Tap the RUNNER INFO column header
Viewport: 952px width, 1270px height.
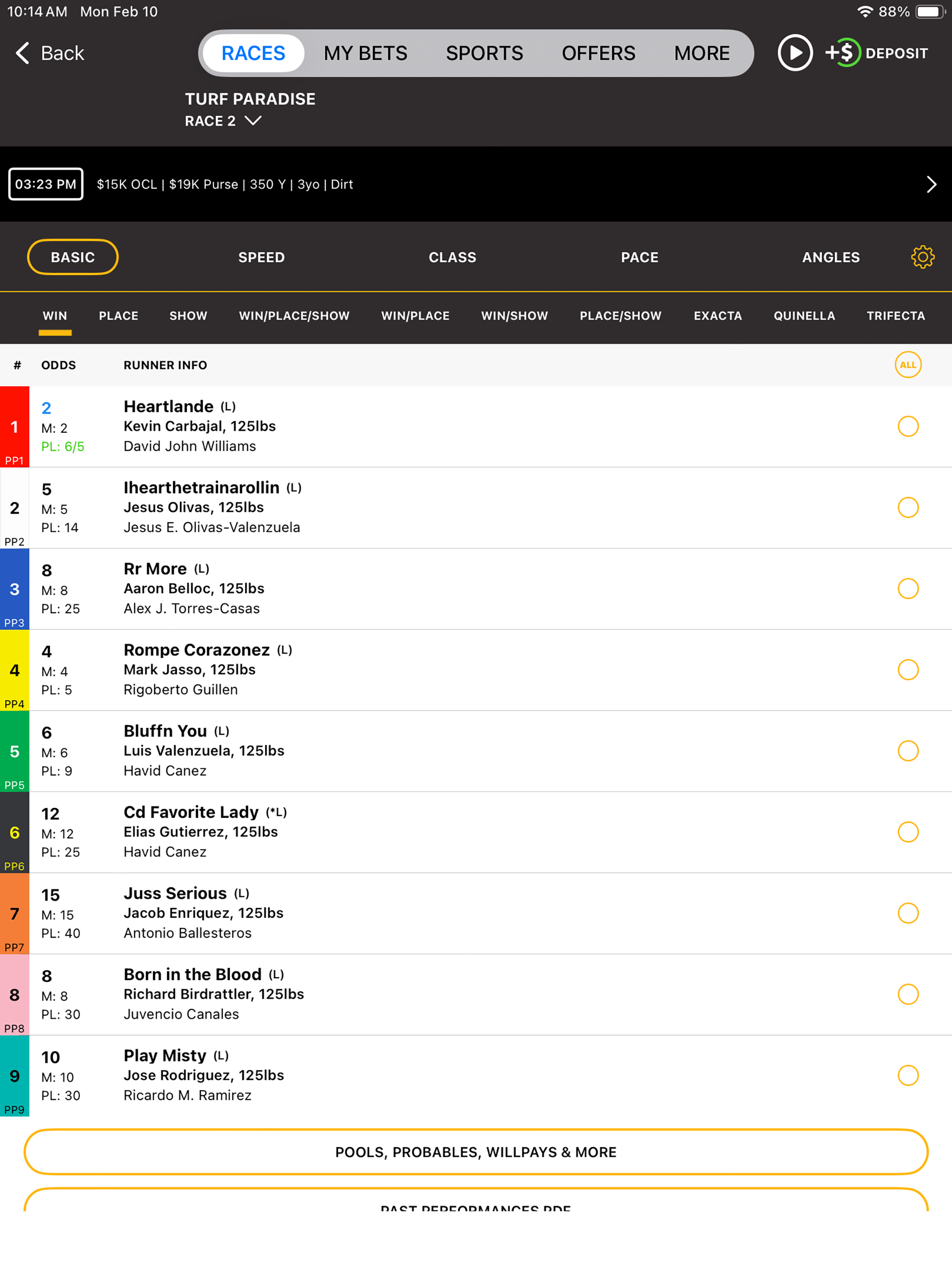[165, 364]
